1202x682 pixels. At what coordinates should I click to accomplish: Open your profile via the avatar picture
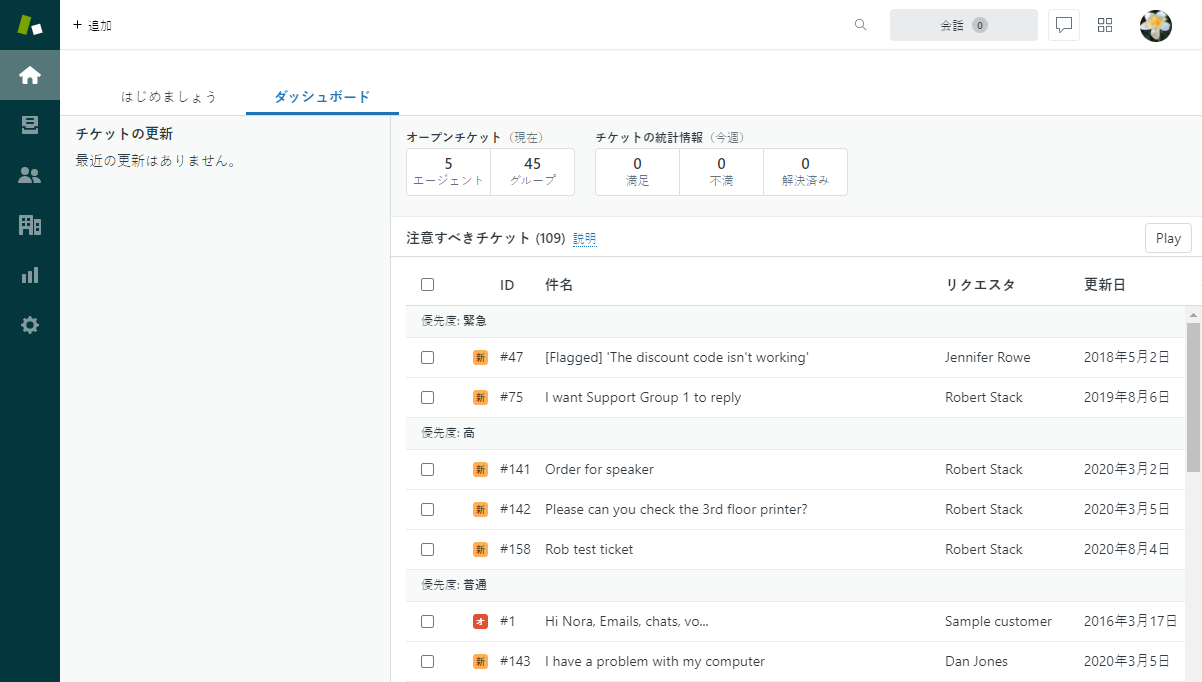(x=1155, y=25)
